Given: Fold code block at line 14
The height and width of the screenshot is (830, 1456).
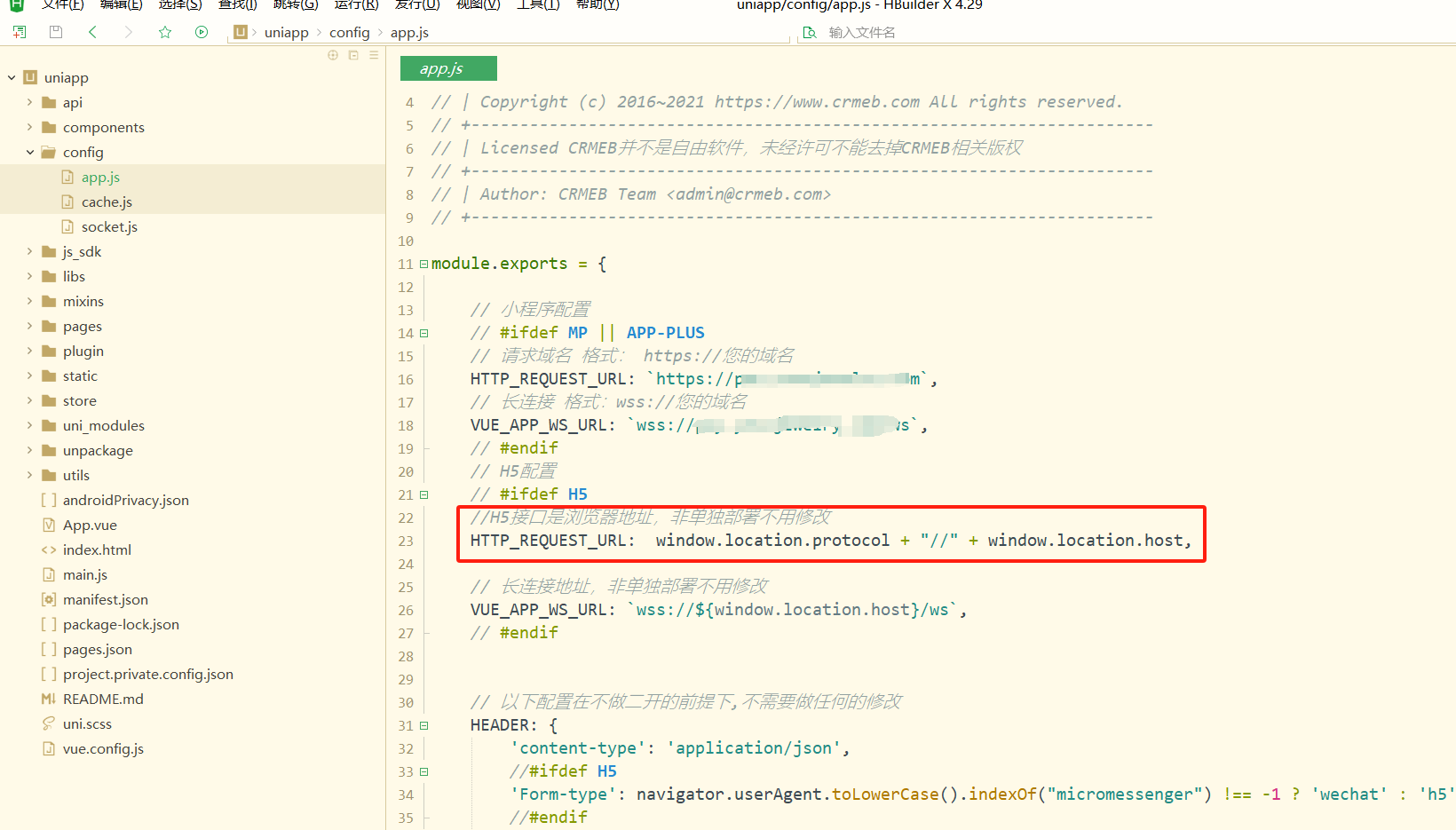Looking at the screenshot, I should pyautogui.click(x=423, y=333).
